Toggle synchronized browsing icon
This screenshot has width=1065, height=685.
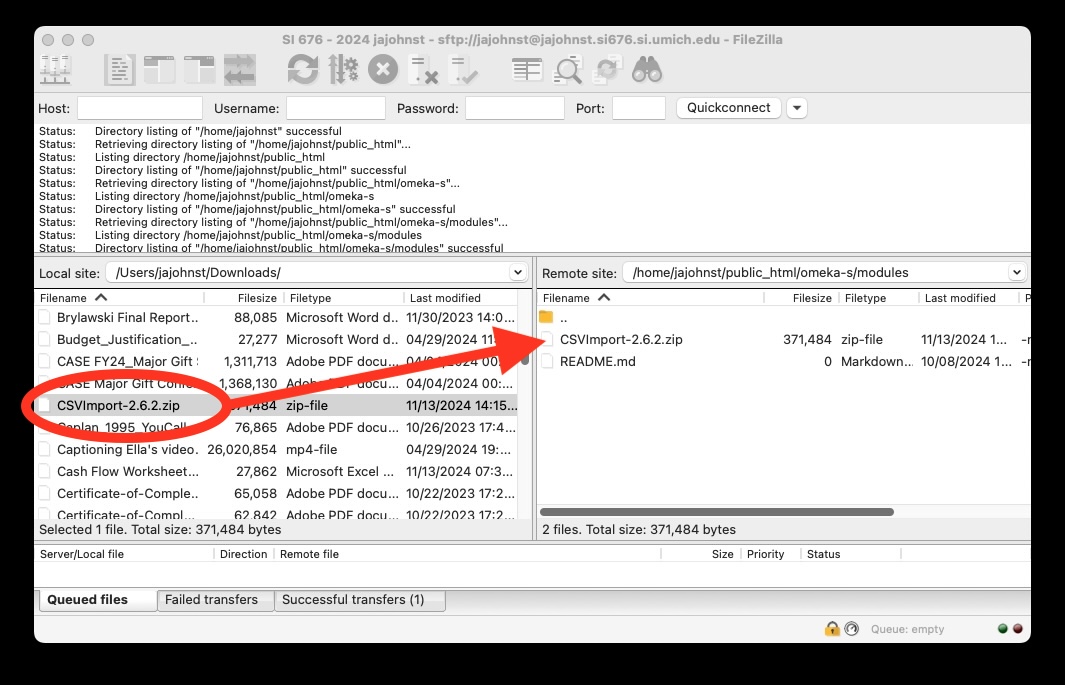click(x=607, y=70)
